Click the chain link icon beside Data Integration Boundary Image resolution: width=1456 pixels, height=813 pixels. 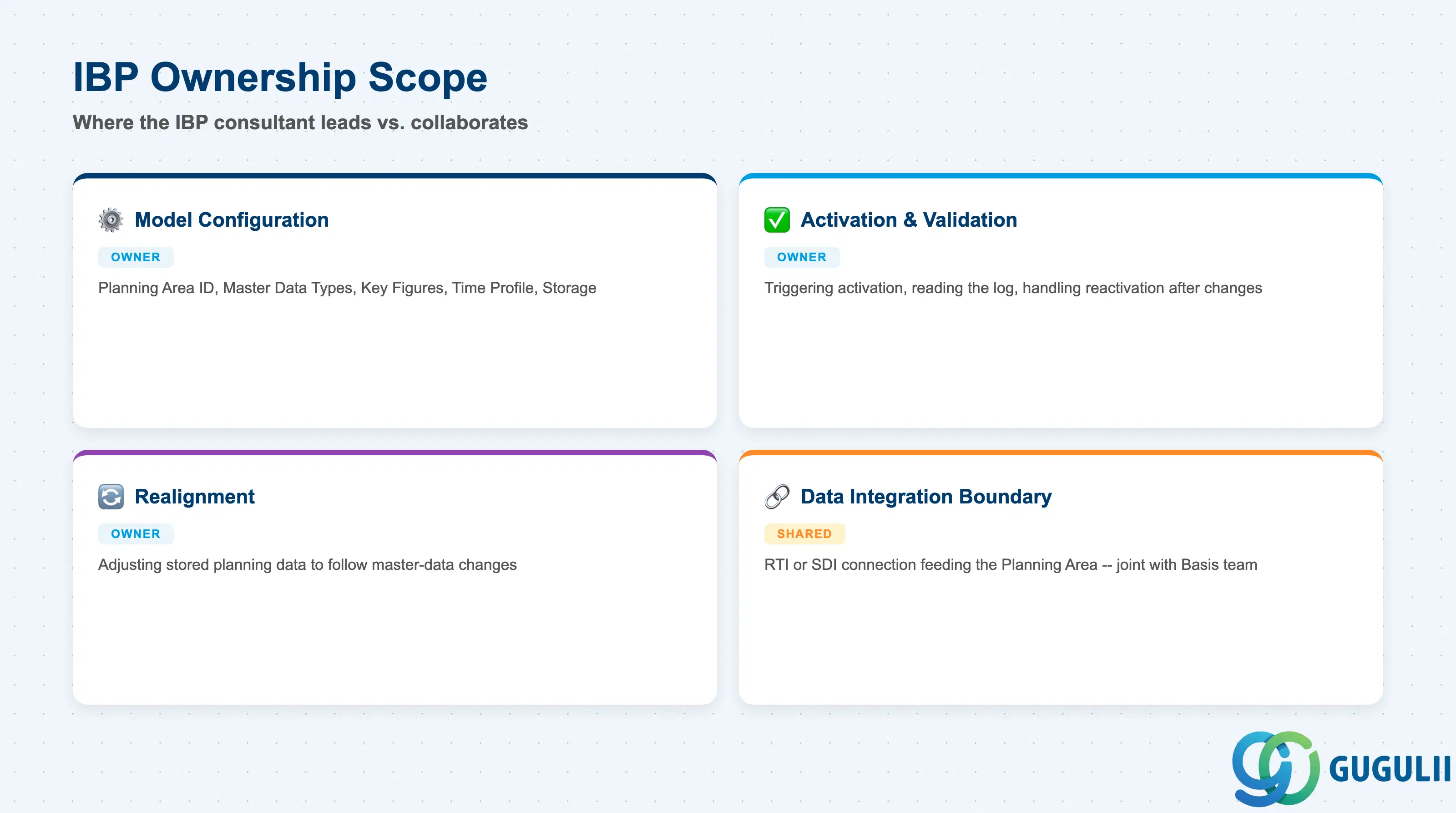click(x=777, y=497)
